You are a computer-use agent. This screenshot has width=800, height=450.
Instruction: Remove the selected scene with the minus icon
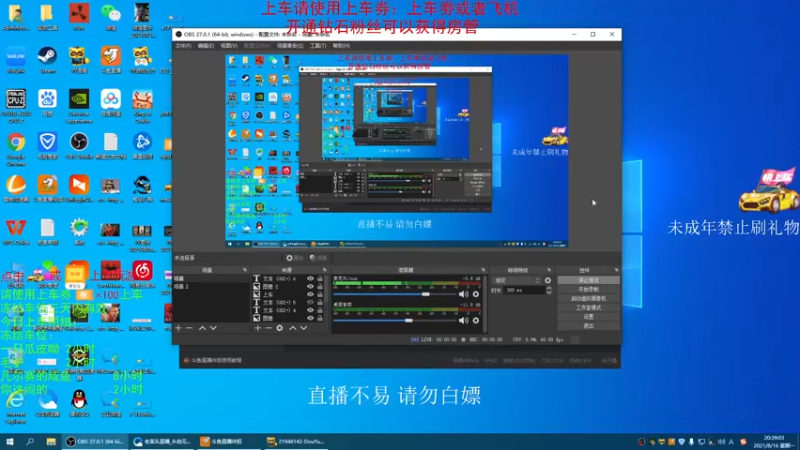click(189, 328)
